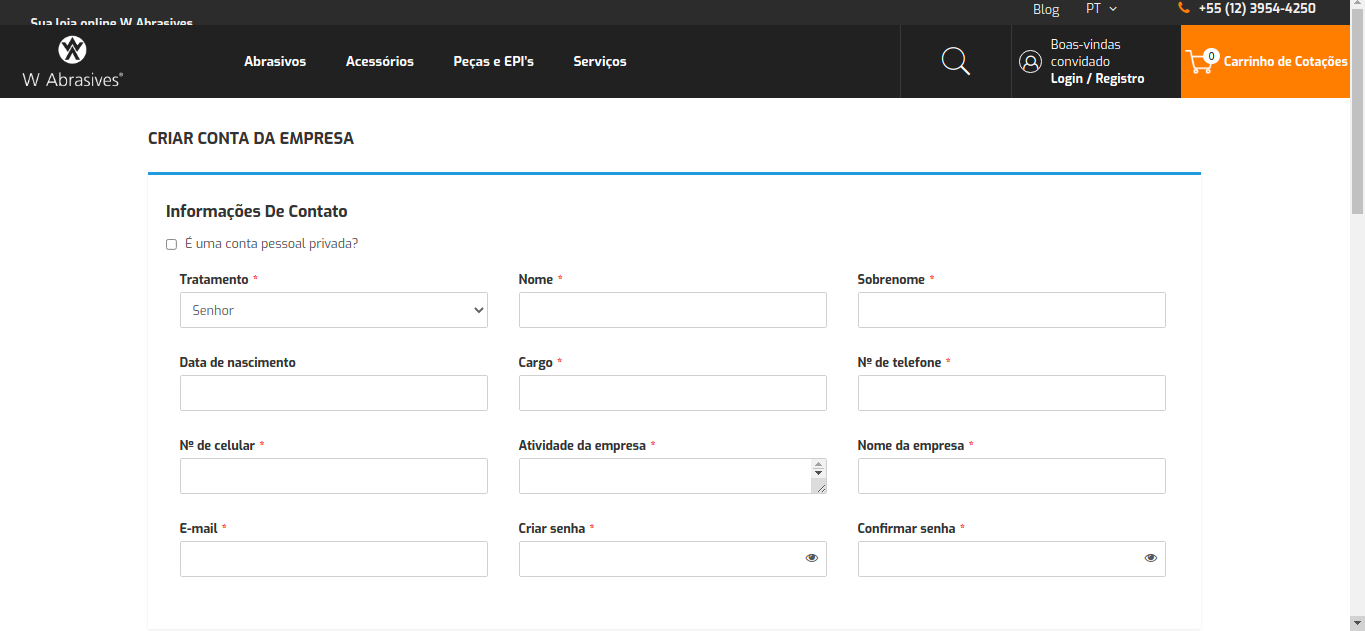This screenshot has height=631, width=1365.
Task: Click the "CRIAR CONTA DA EMPRESA" heading
Action: click(251, 139)
